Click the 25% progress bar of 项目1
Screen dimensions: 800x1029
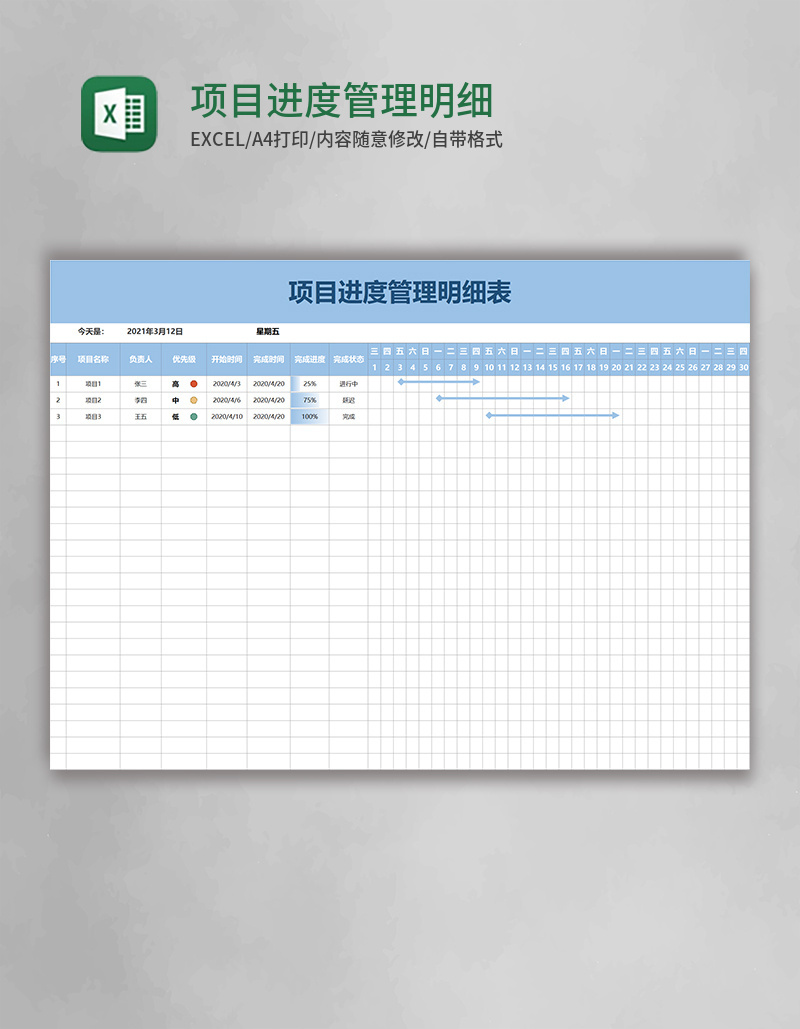pyautogui.click(x=308, y=383)
